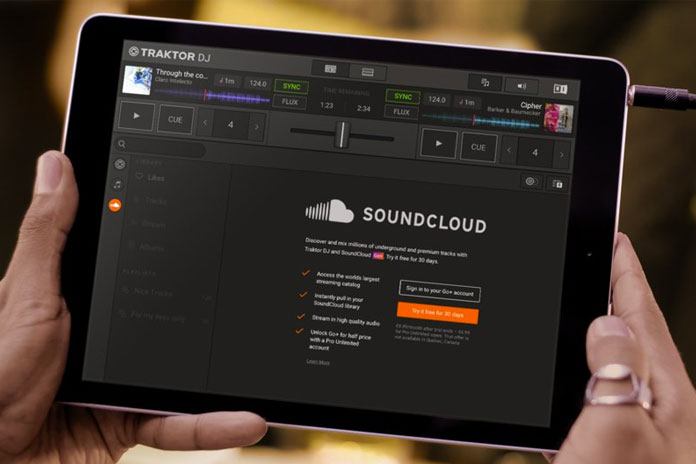Image resolution: width=696 pixels, height=464 pixels.
Task: Click the left deck play button
Action: (x=137, y=119)
